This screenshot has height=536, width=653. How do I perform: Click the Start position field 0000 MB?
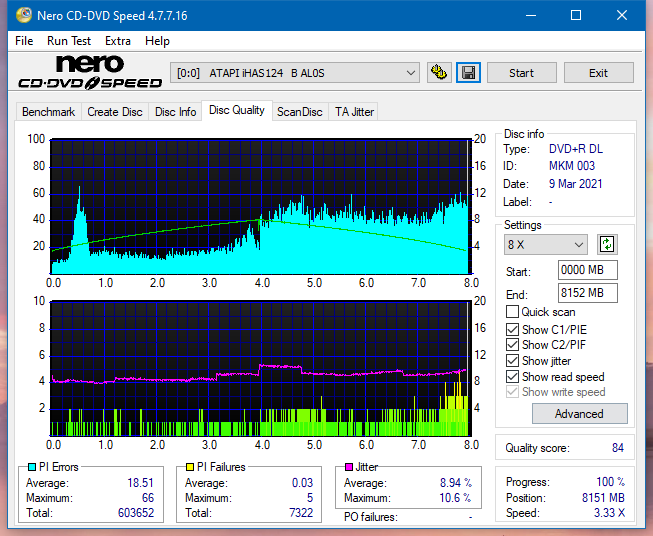pyautogui.click(x=587, y=270)
